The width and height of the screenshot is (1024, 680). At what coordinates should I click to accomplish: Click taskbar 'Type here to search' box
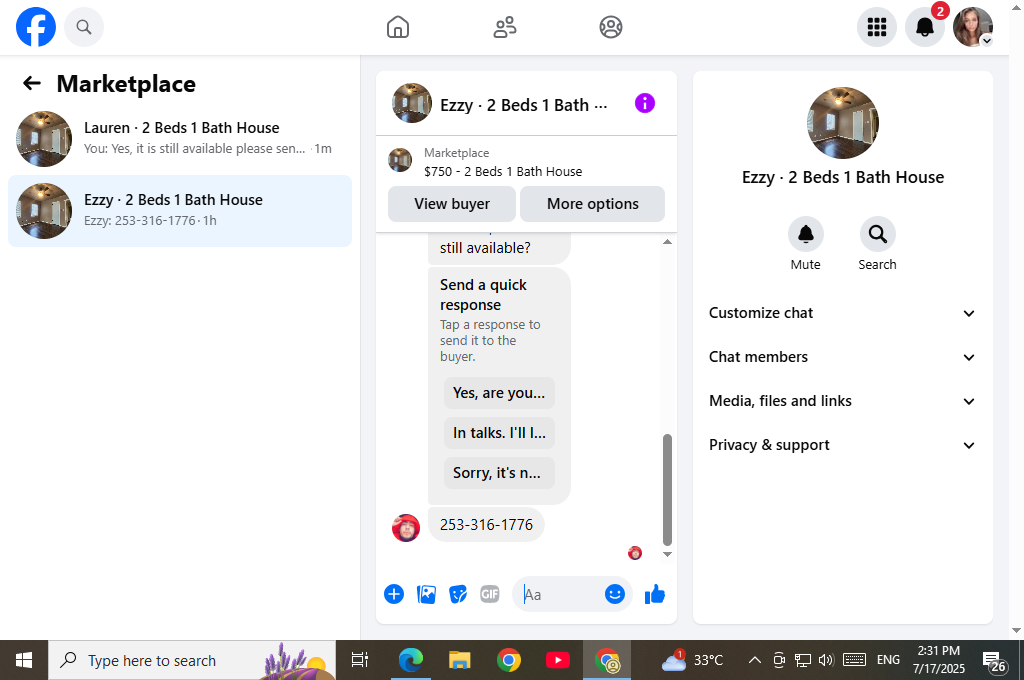coord(191,660)
